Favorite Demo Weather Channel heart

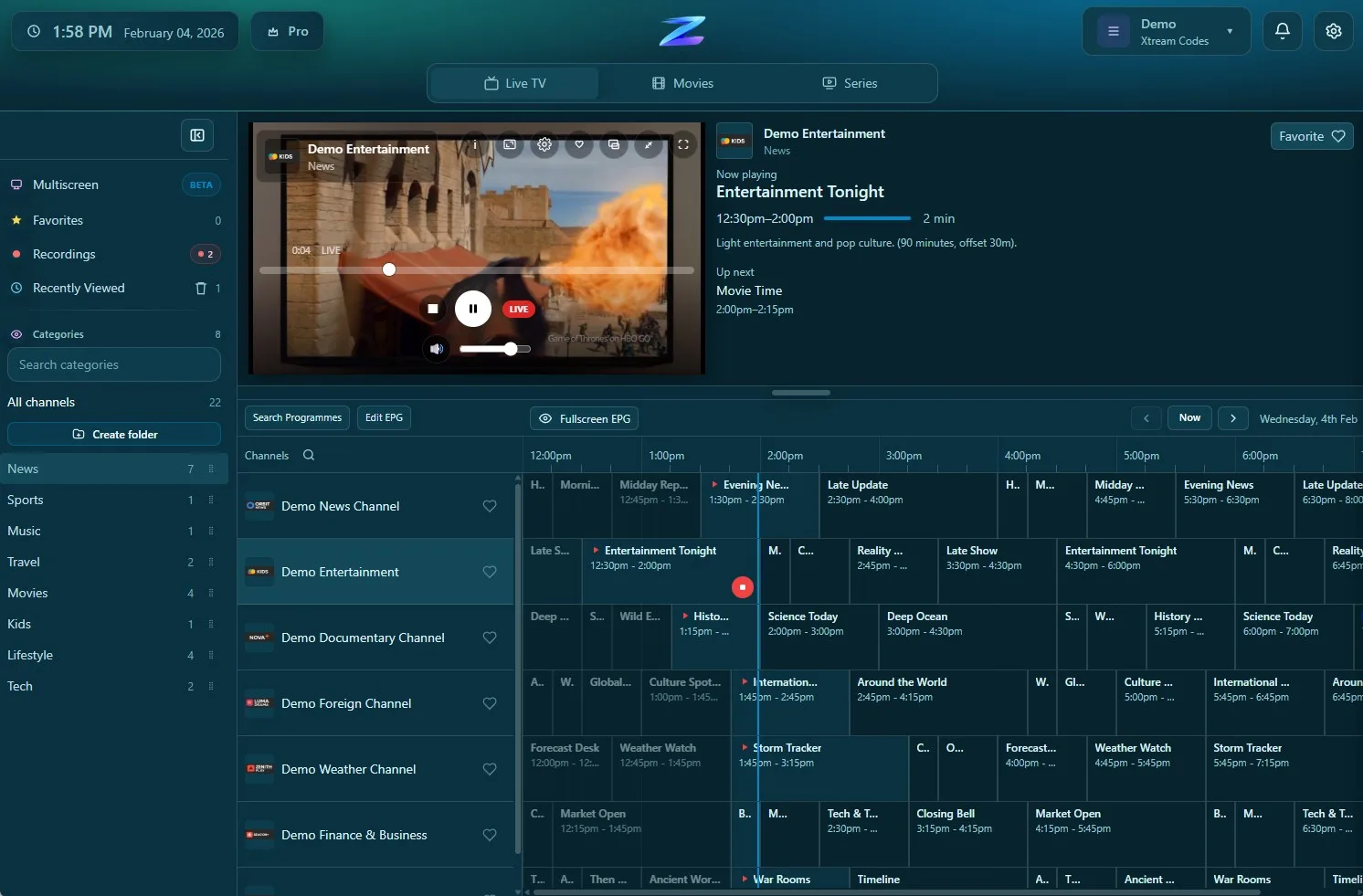point(490,769)
